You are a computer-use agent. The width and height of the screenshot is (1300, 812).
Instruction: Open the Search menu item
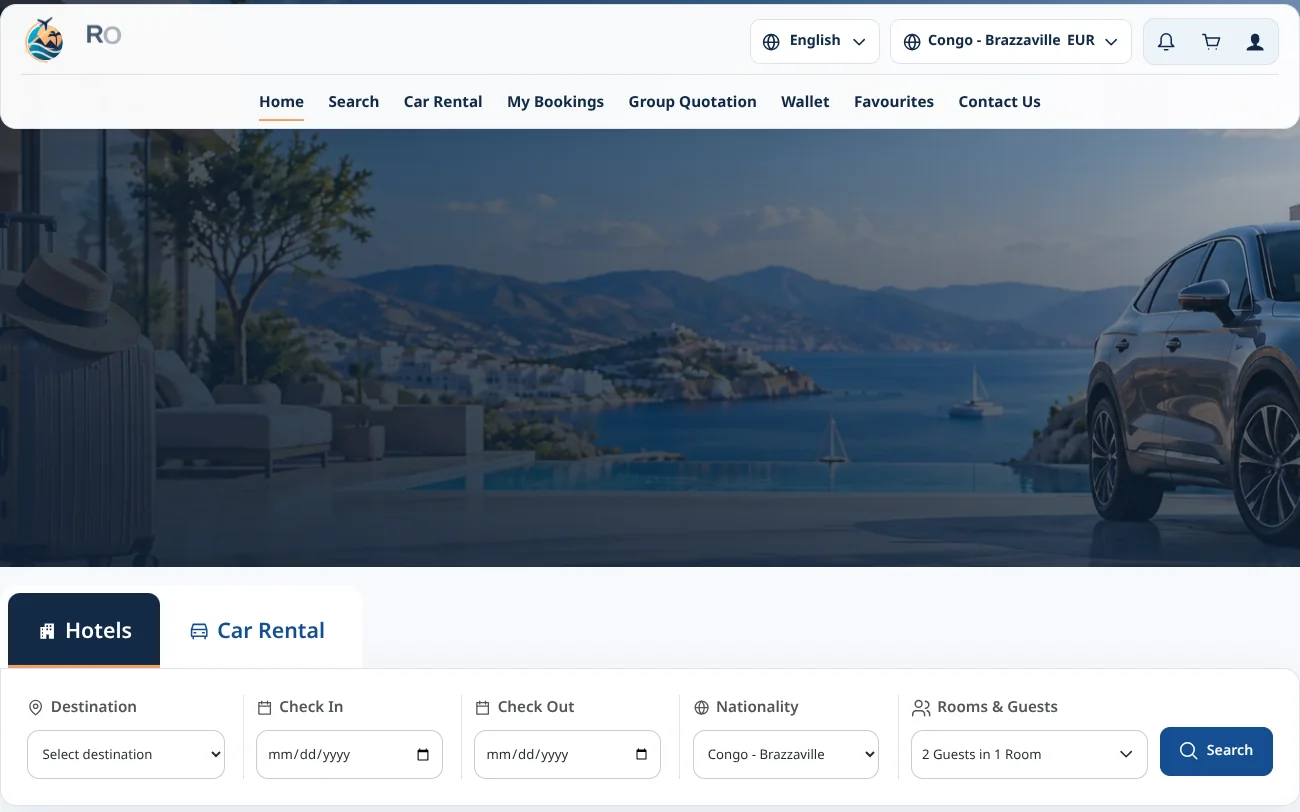pos(353,102)
